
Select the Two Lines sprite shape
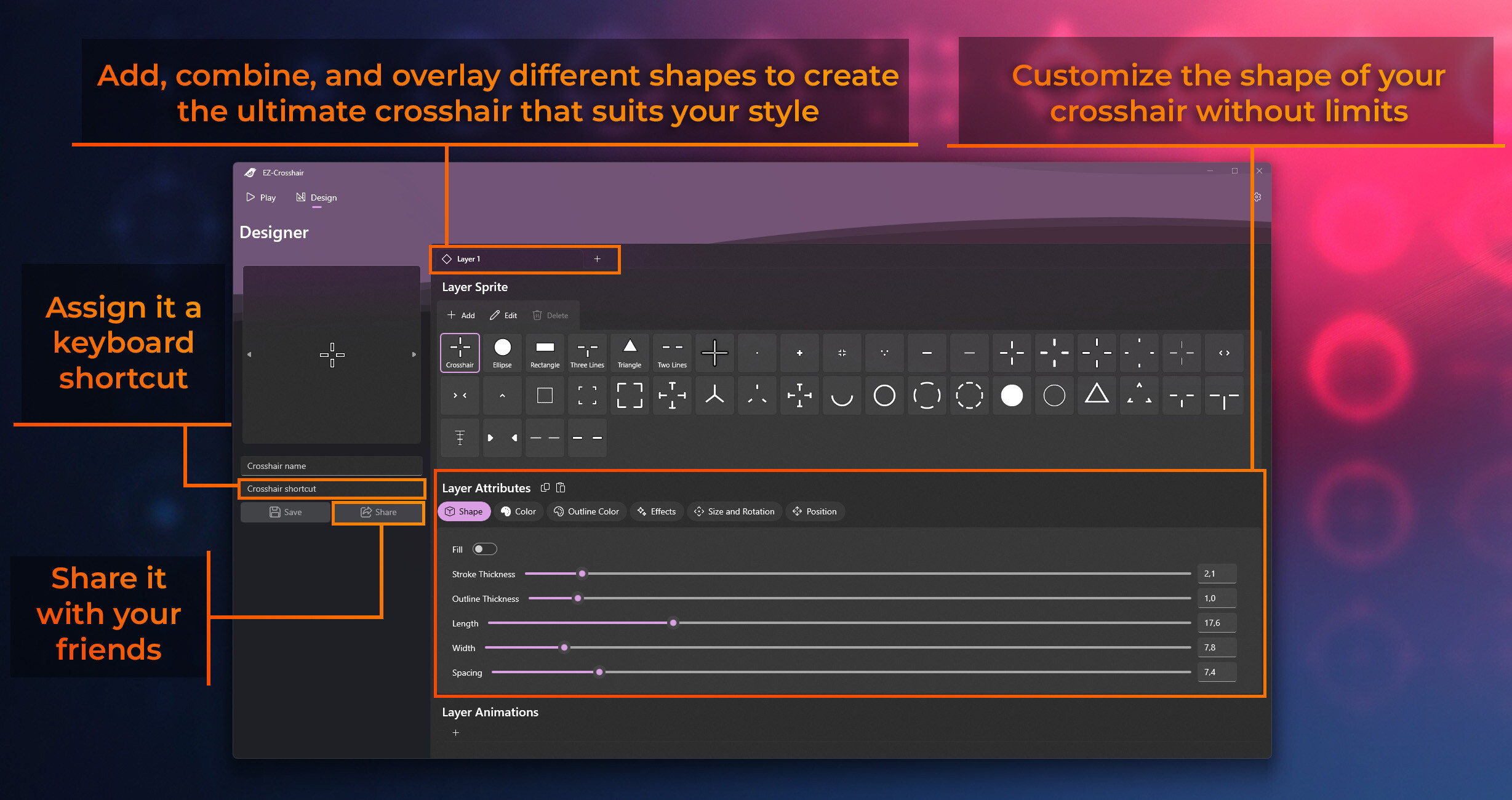click(x=671, y=352)
